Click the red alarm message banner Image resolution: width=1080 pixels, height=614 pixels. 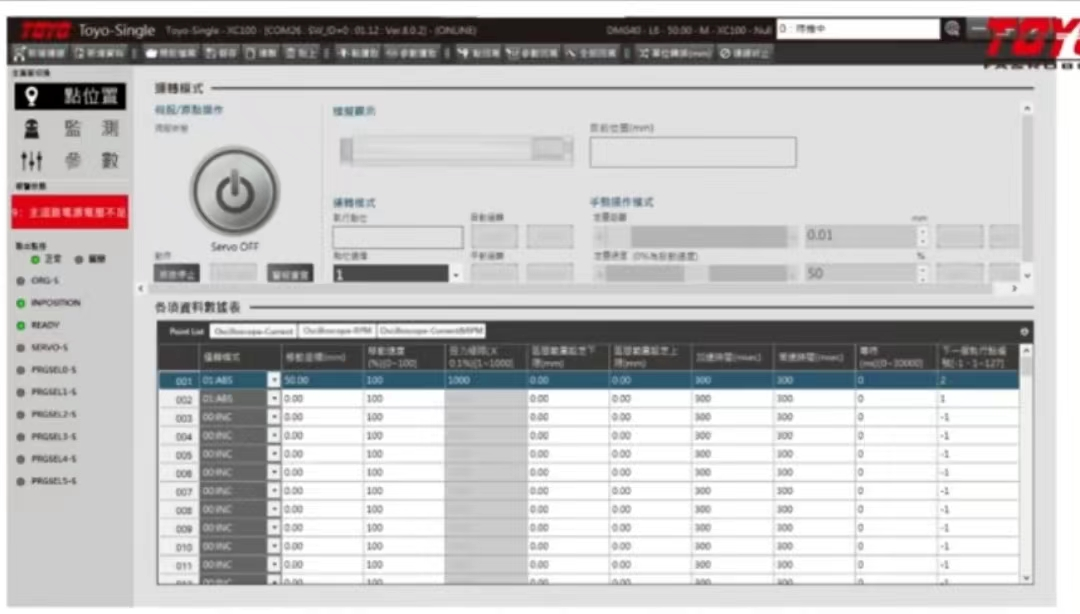click(69, 213)
